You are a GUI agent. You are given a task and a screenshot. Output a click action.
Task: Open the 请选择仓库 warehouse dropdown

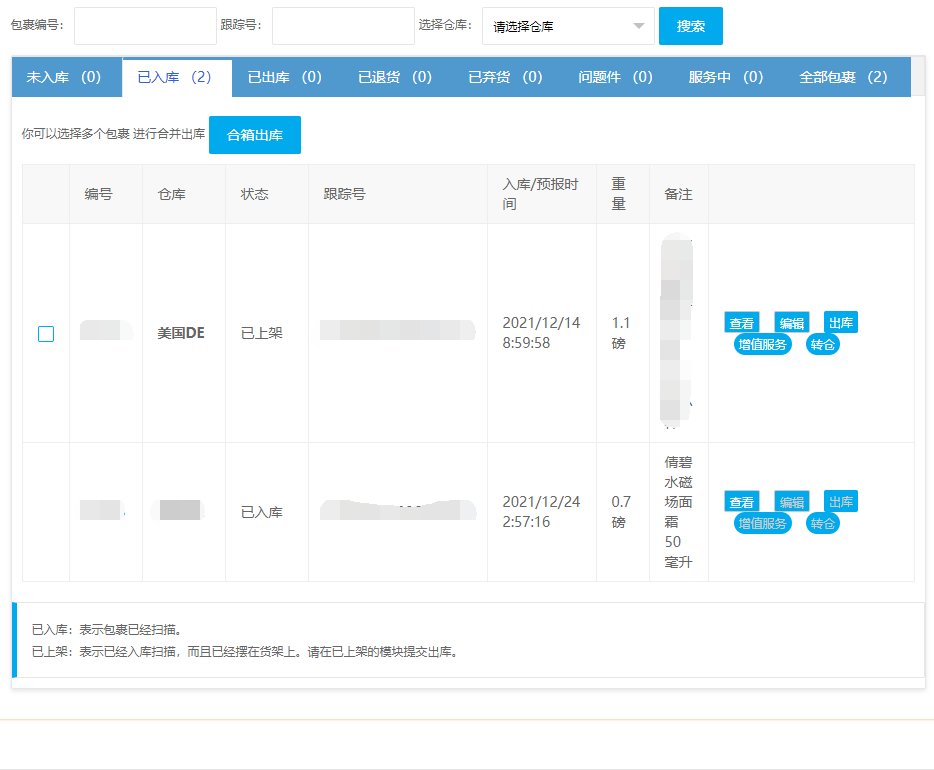(567, 26)
